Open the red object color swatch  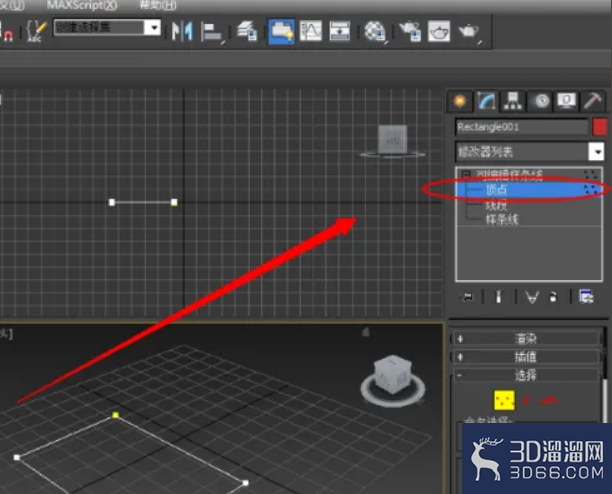[x=600, y=127]
